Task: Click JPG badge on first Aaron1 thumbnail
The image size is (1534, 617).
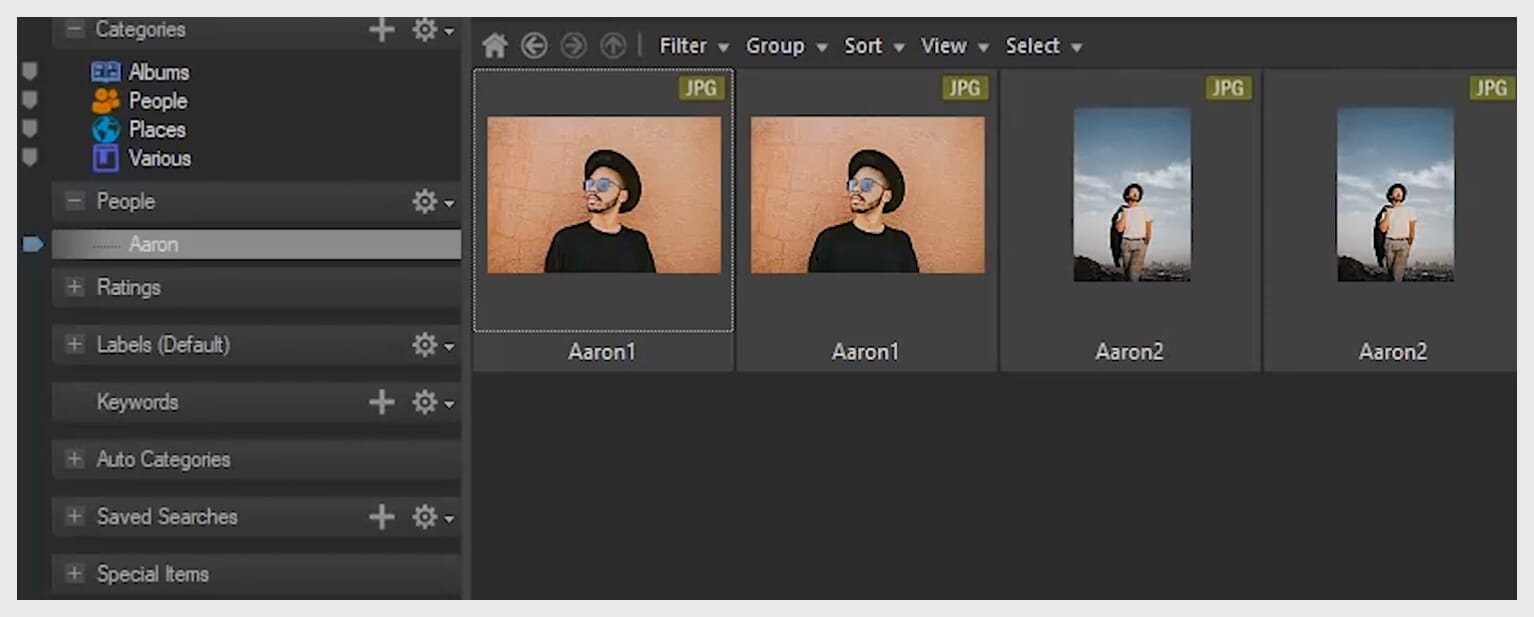Action: click(700, 88)
